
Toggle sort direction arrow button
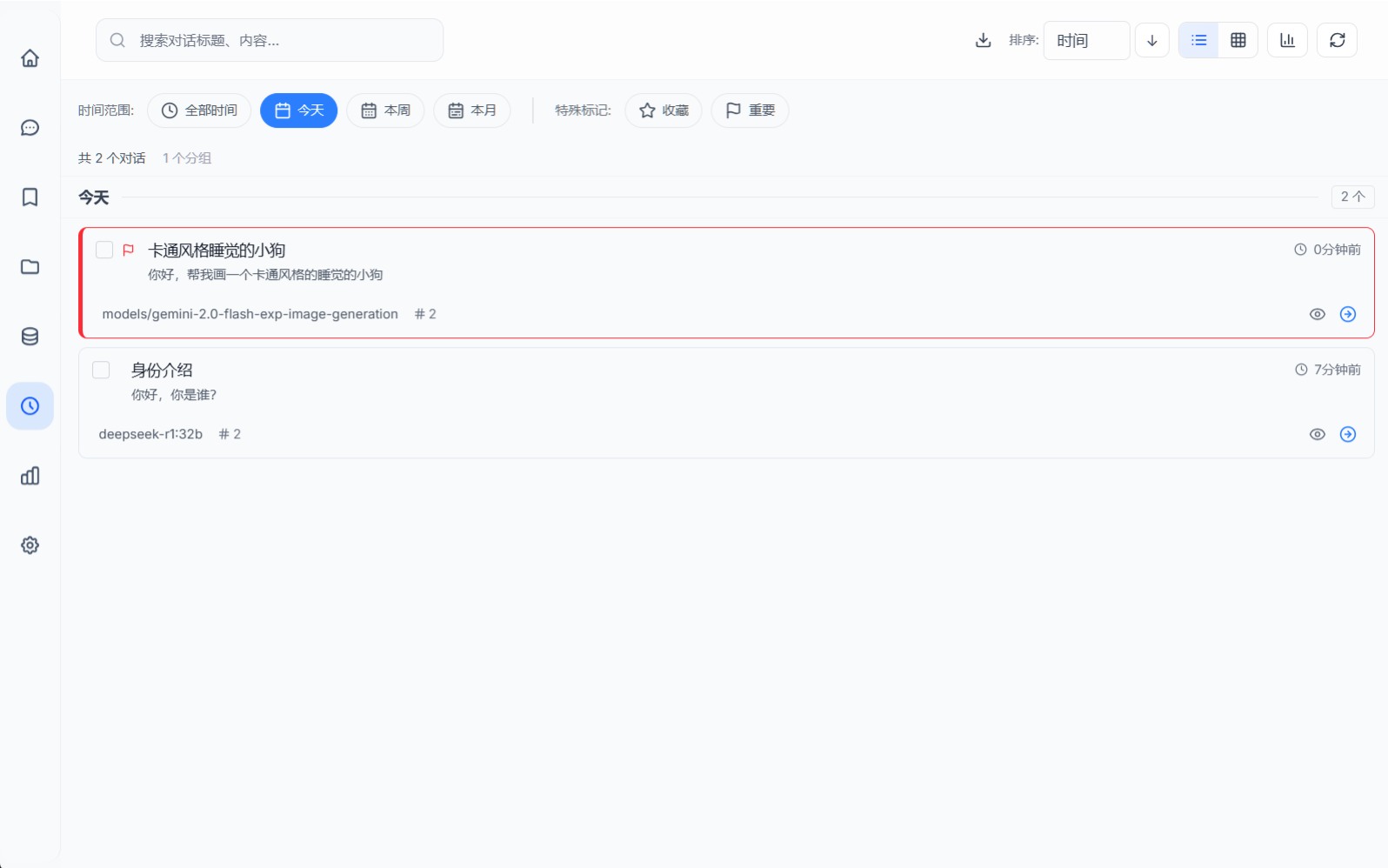click(x=1151, y=40)
